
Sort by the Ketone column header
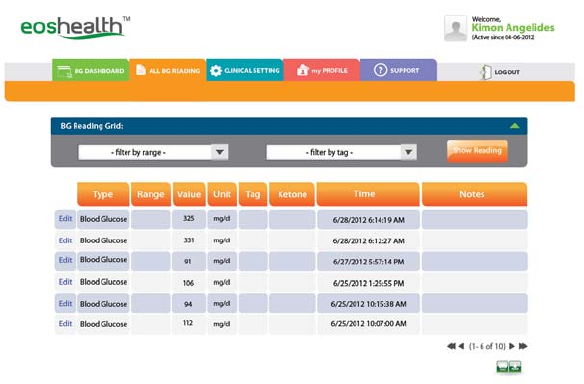[x=292, y=194]
